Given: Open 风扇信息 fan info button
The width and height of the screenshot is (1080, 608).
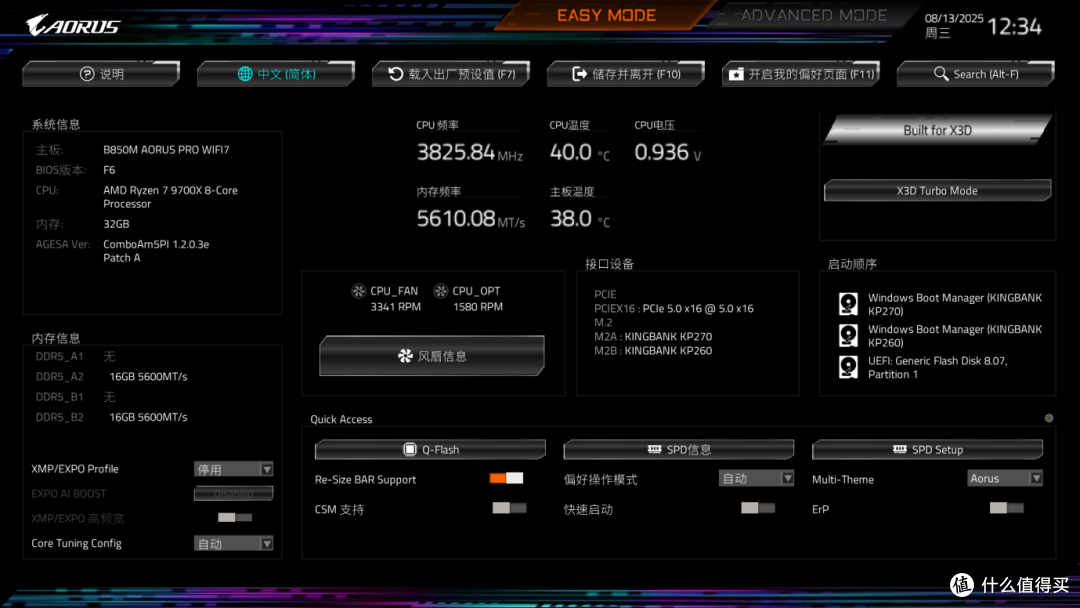Looking at the screenshot, I should tap(432, 355).
